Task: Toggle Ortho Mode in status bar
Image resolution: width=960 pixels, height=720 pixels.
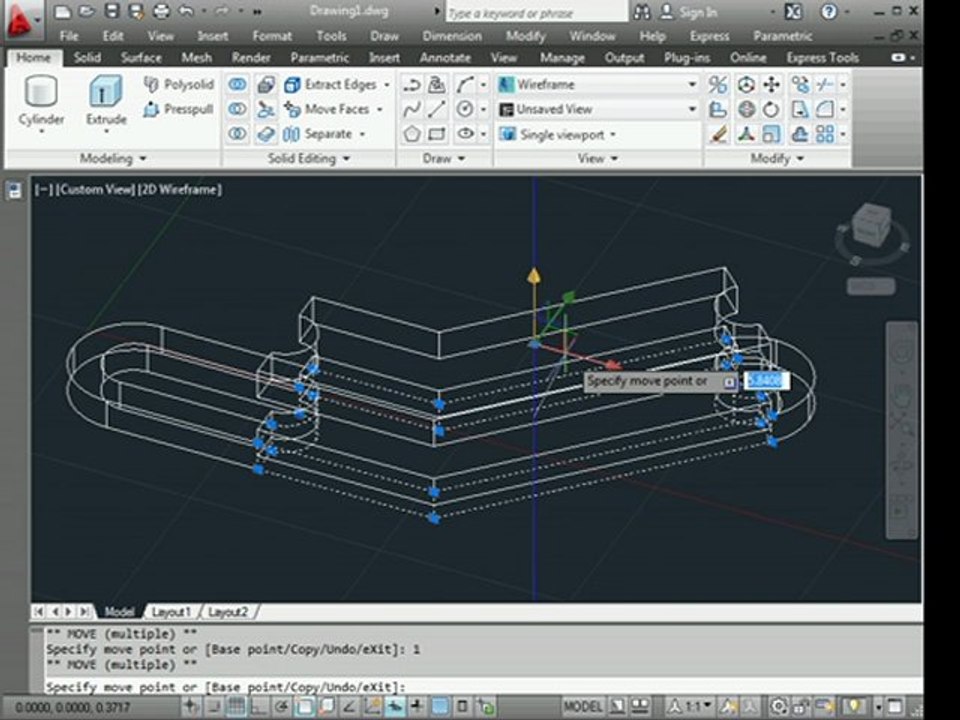Action: click(x=259, y=707)
